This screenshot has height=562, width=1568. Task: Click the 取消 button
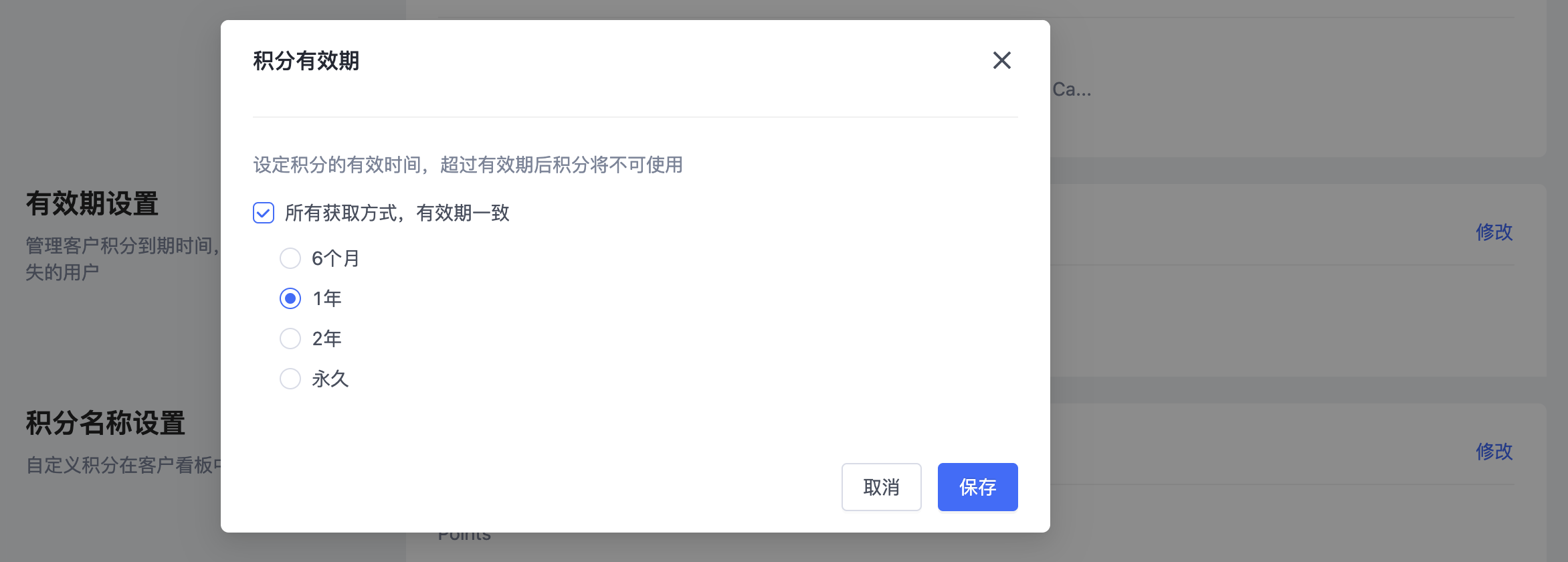[x=881, y=487]
